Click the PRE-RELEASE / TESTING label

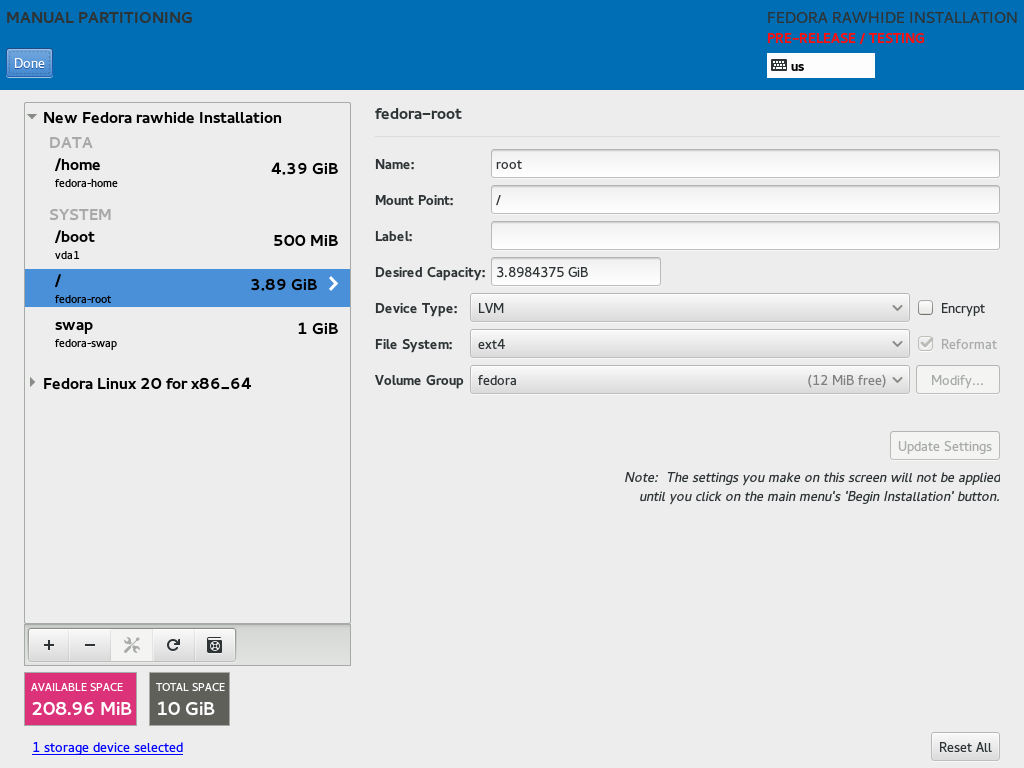click(x=846, y=38)
